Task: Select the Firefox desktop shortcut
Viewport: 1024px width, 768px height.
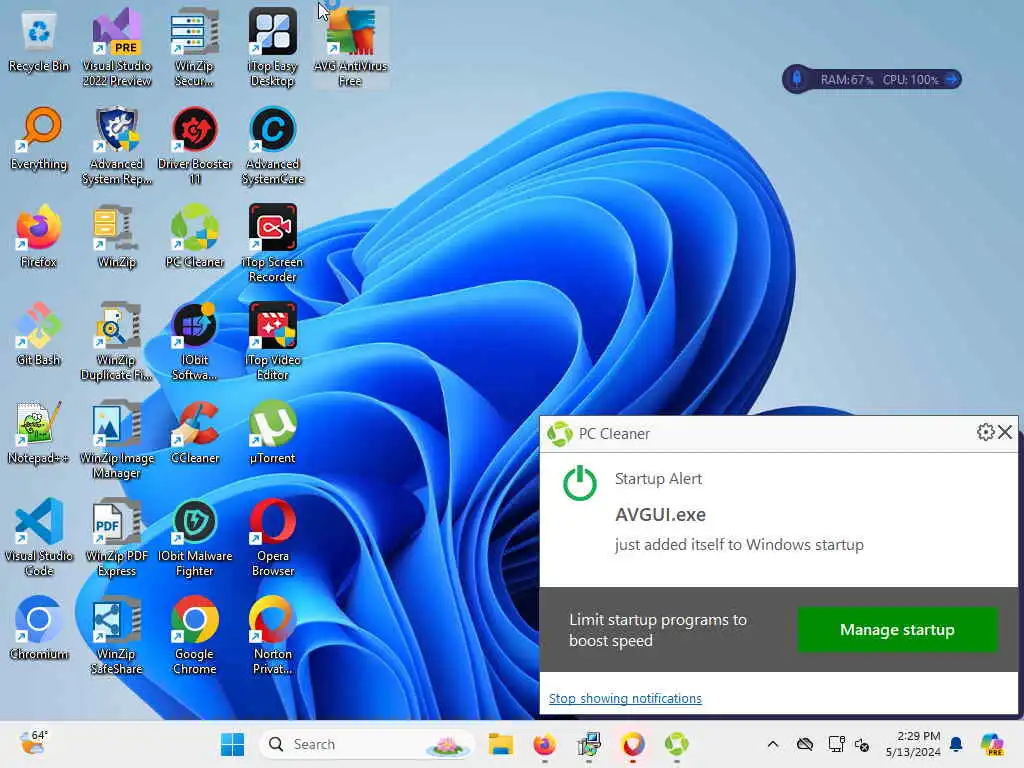Action: click(x=39, y=236)
